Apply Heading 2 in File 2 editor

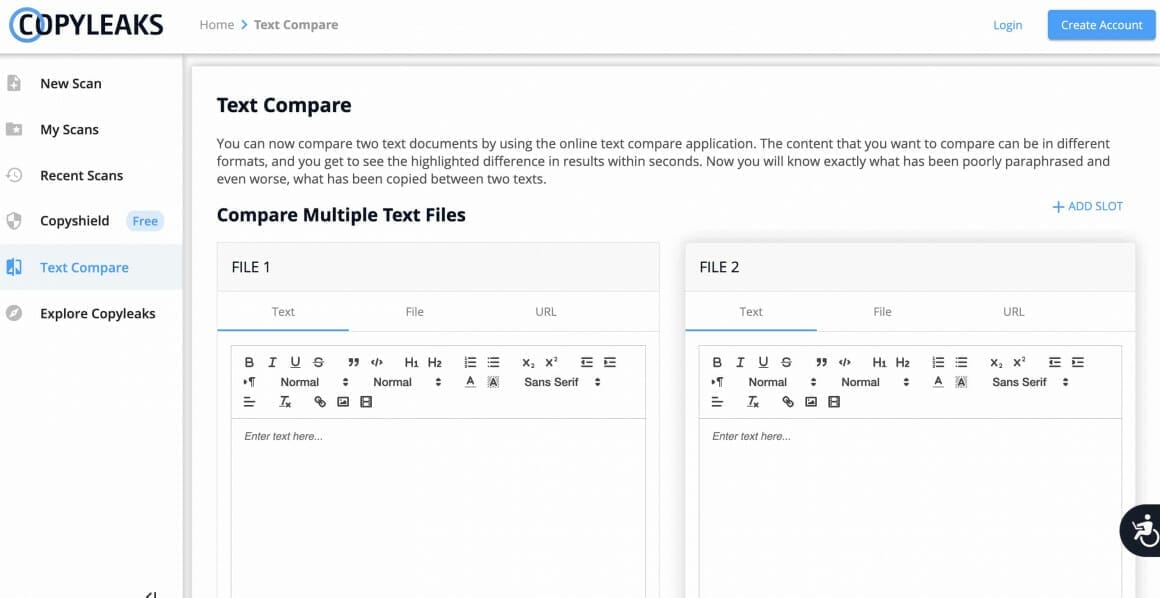(902, 362)
